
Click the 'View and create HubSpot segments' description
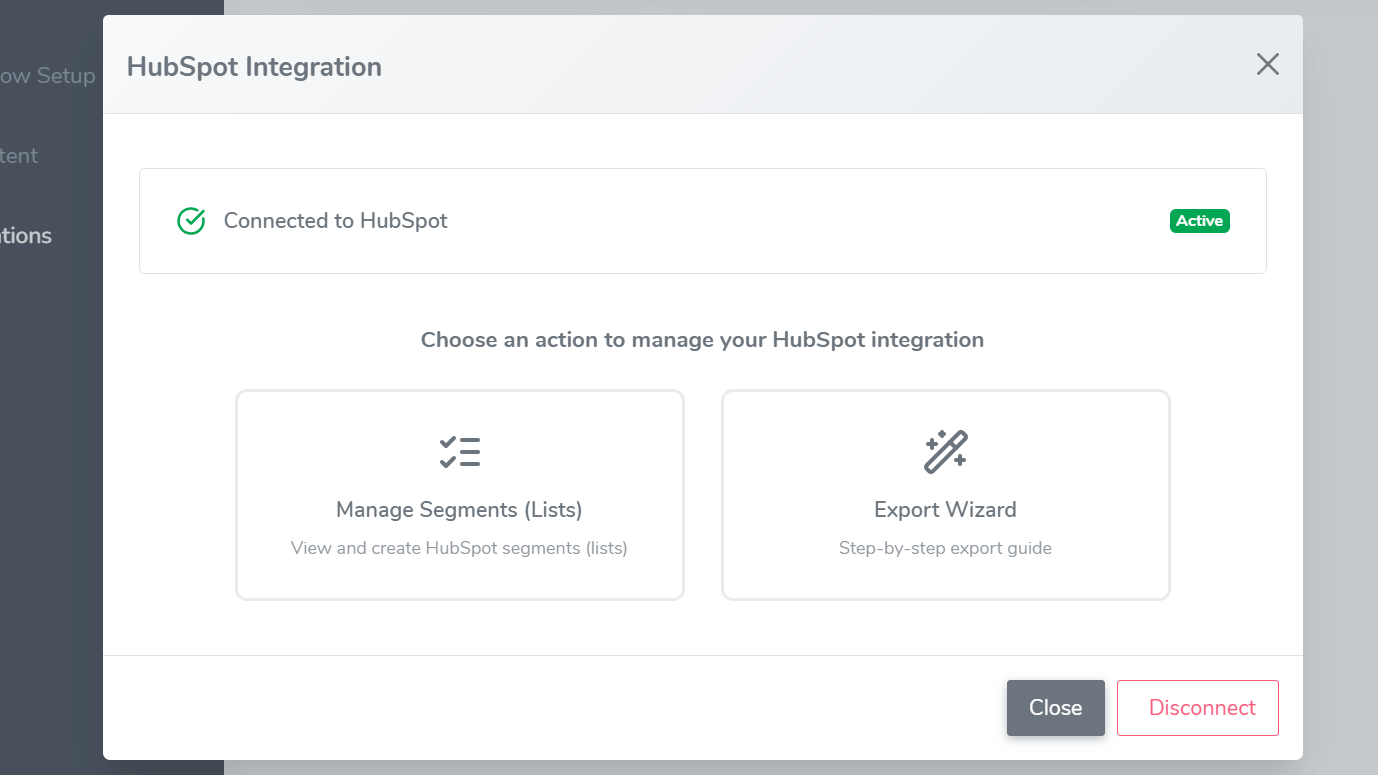[x=459, y=547]
